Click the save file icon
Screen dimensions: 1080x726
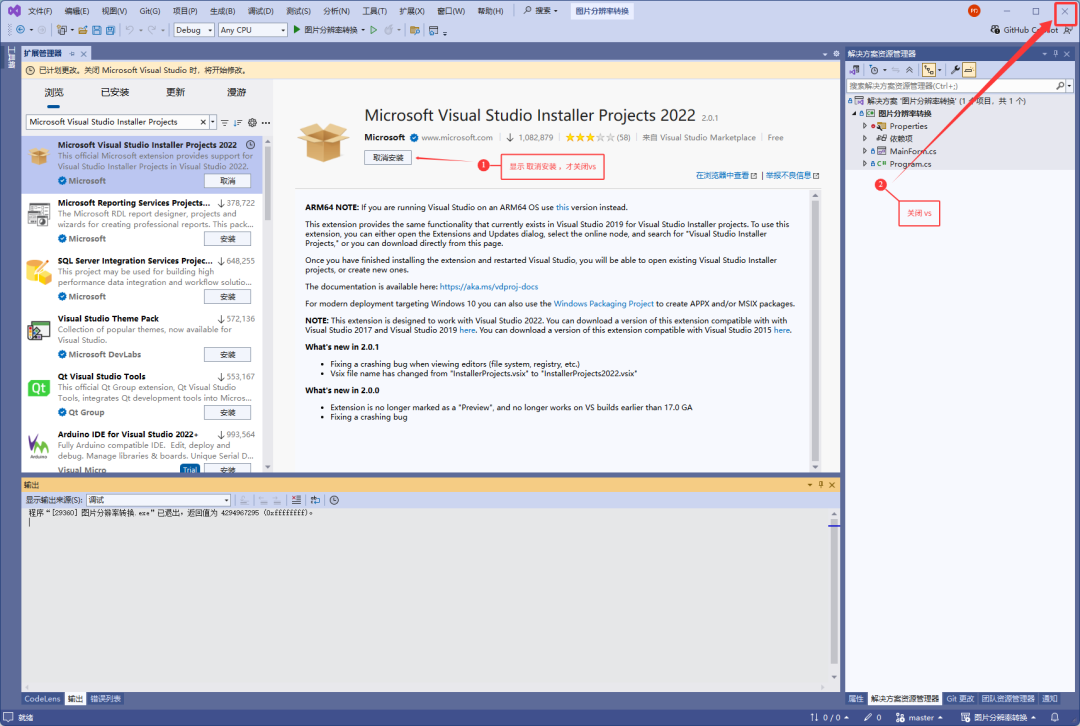coord(96,30)
